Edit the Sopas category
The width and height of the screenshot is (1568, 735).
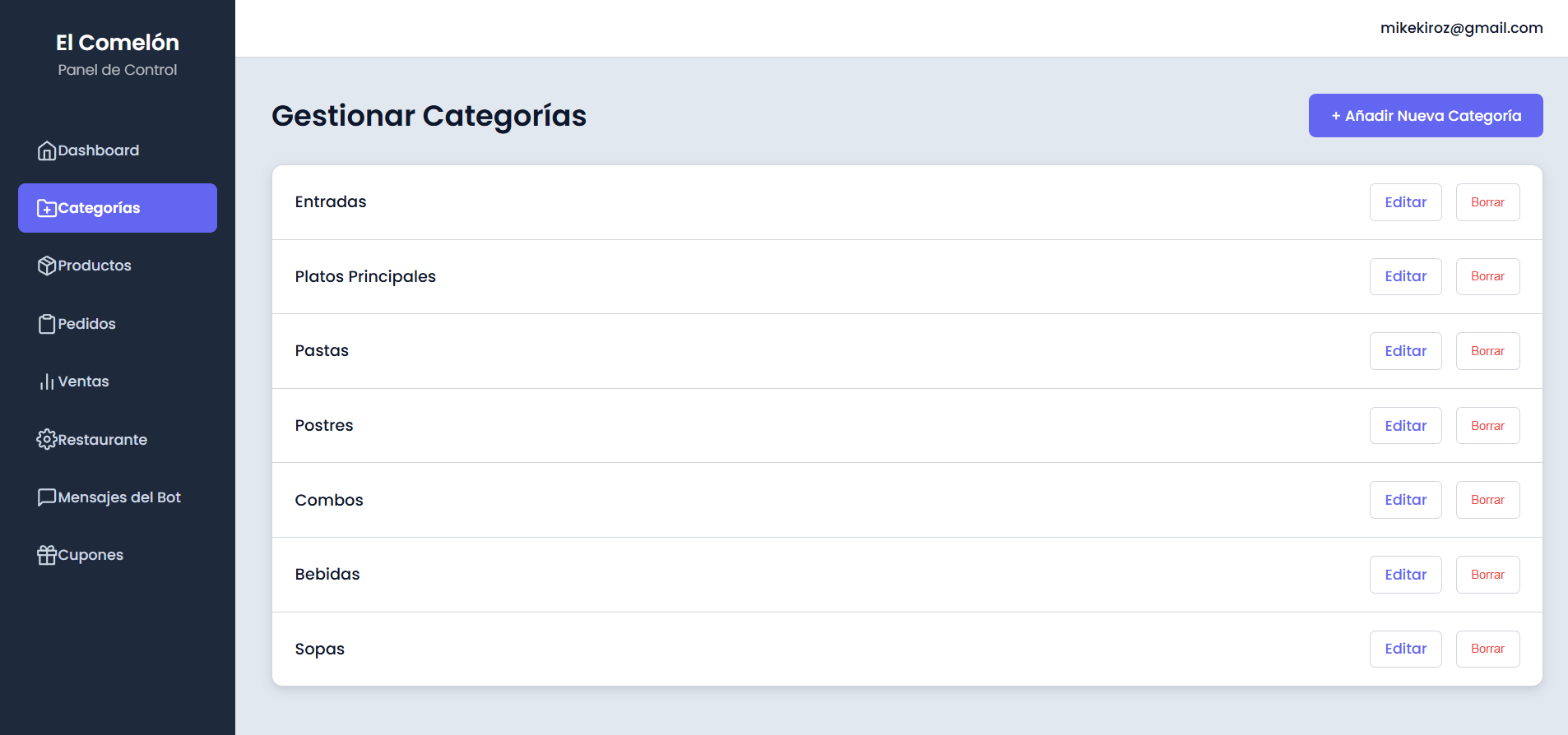(x=1405, y=649)
